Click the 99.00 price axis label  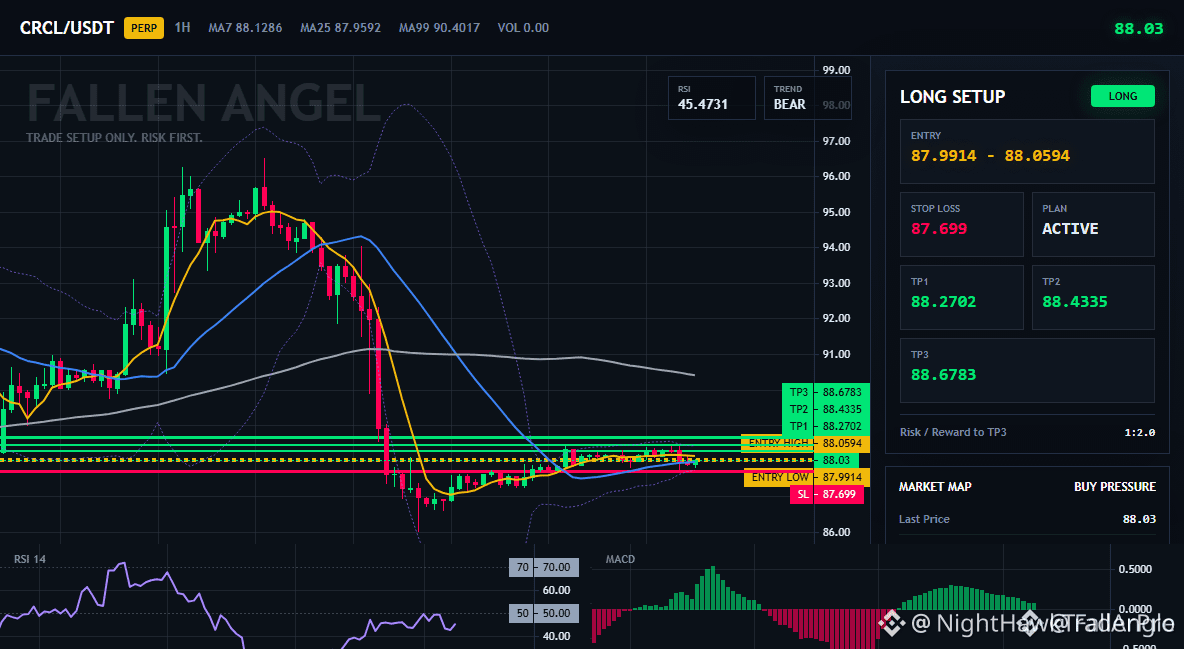836,70
